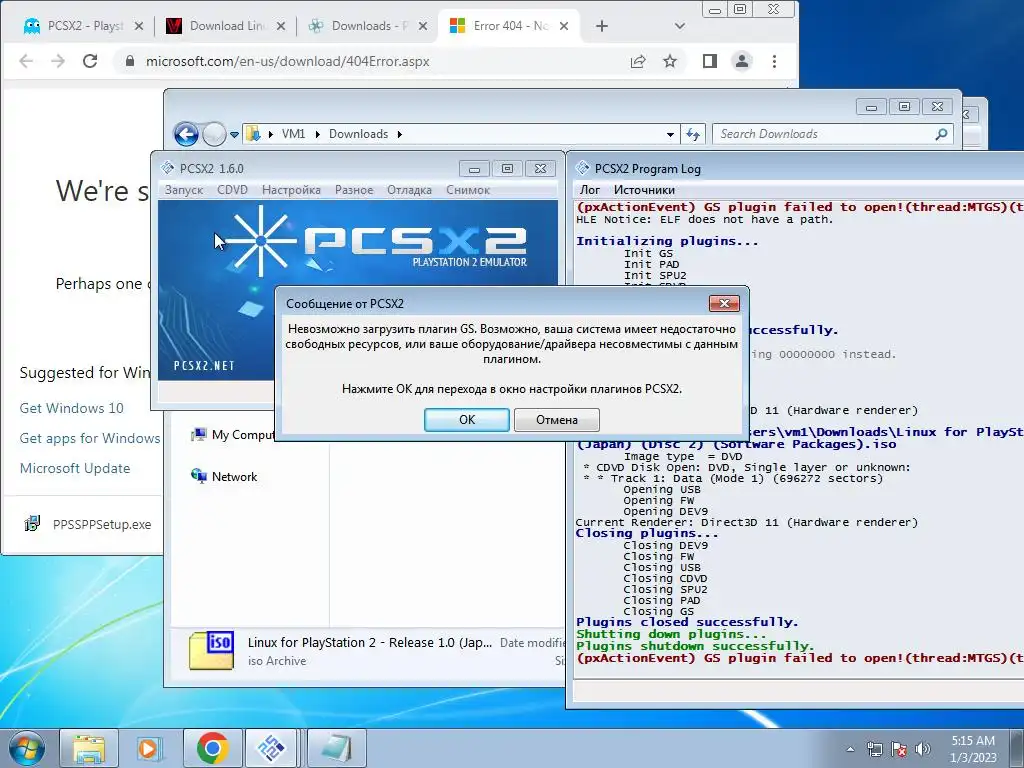Toggle Chrome side panel
Screen dimensions: 1024x768
(x=710, y=61)
